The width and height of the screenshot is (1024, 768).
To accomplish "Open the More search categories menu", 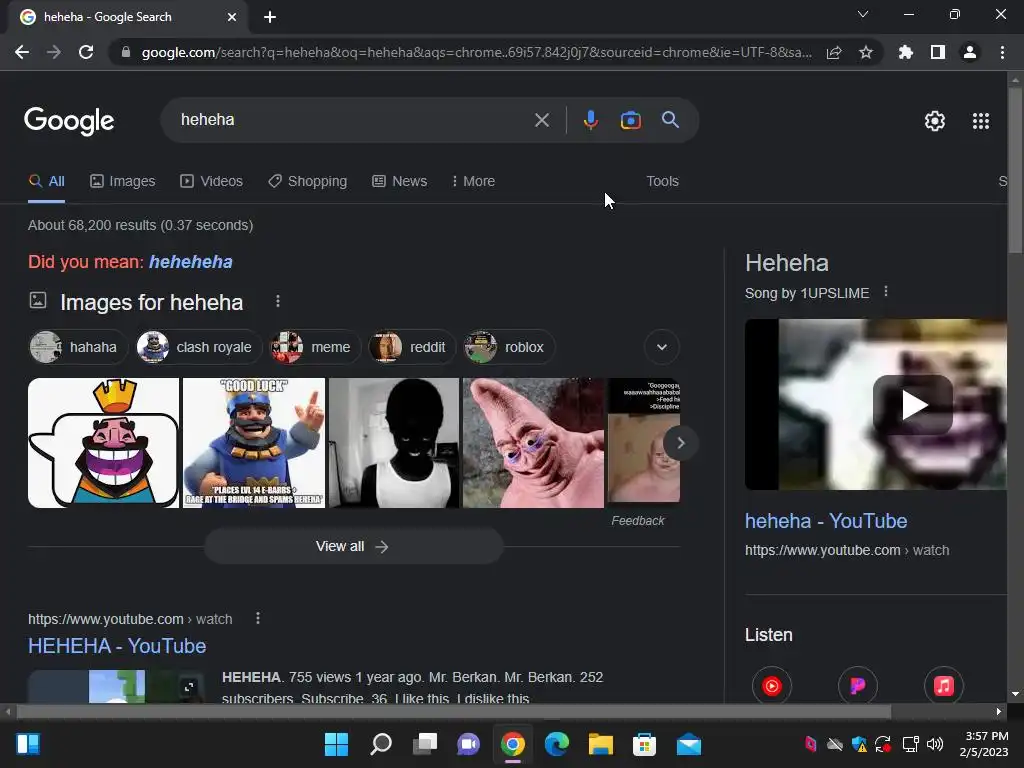I will [x=473, y=181].
